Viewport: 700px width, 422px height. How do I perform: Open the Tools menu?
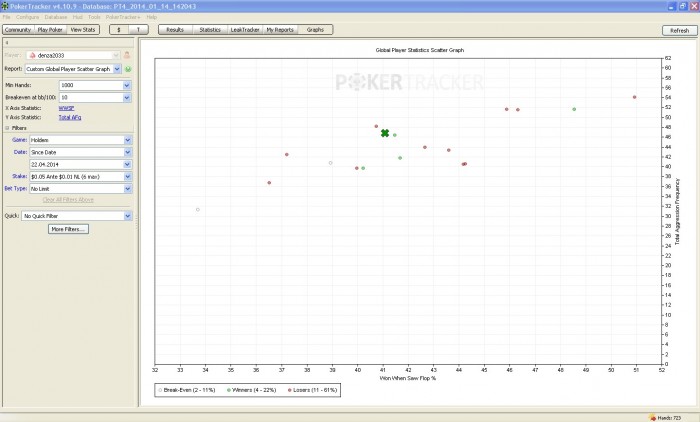pos(94,17)
